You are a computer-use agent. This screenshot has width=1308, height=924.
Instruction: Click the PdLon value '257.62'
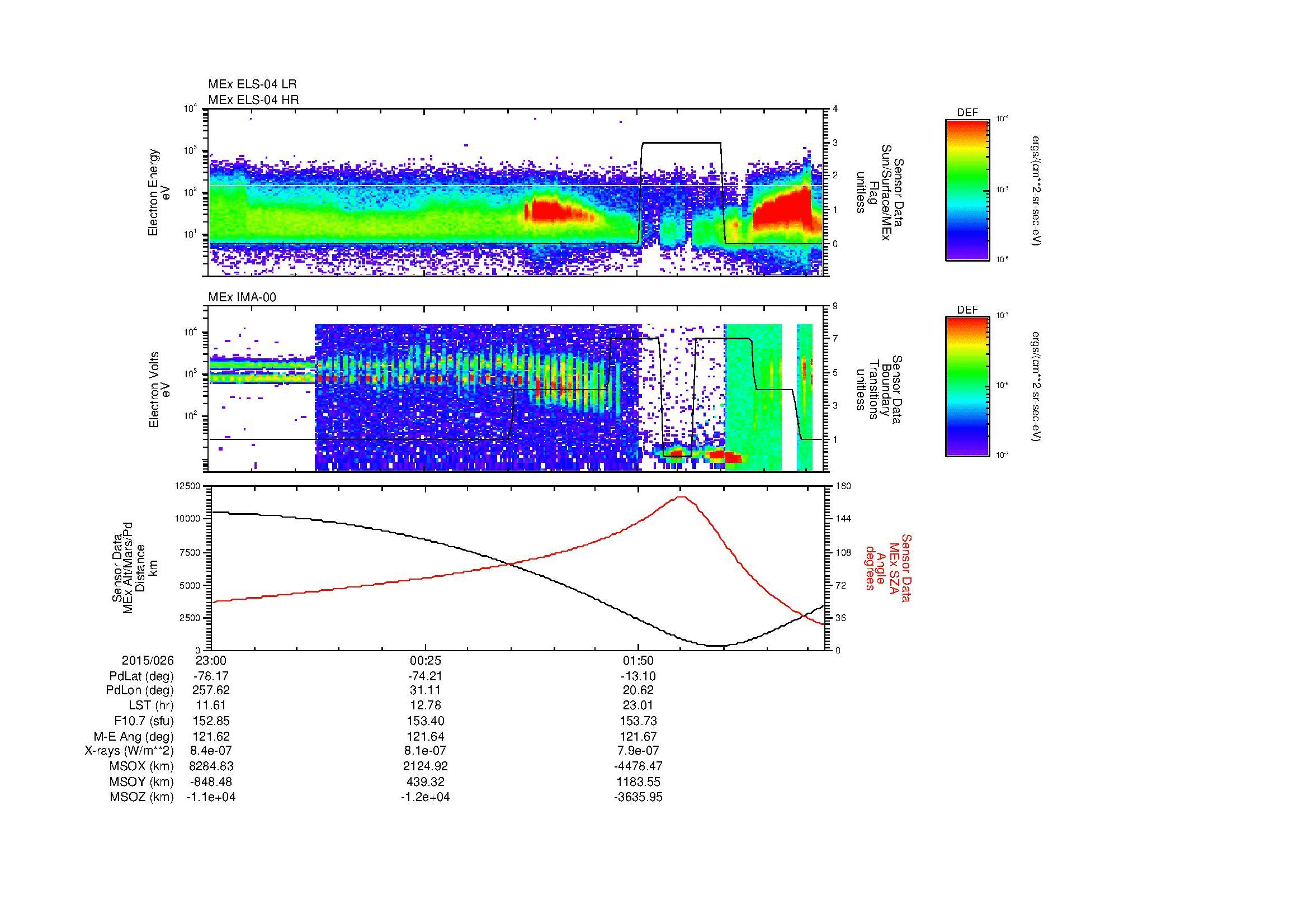211,690
